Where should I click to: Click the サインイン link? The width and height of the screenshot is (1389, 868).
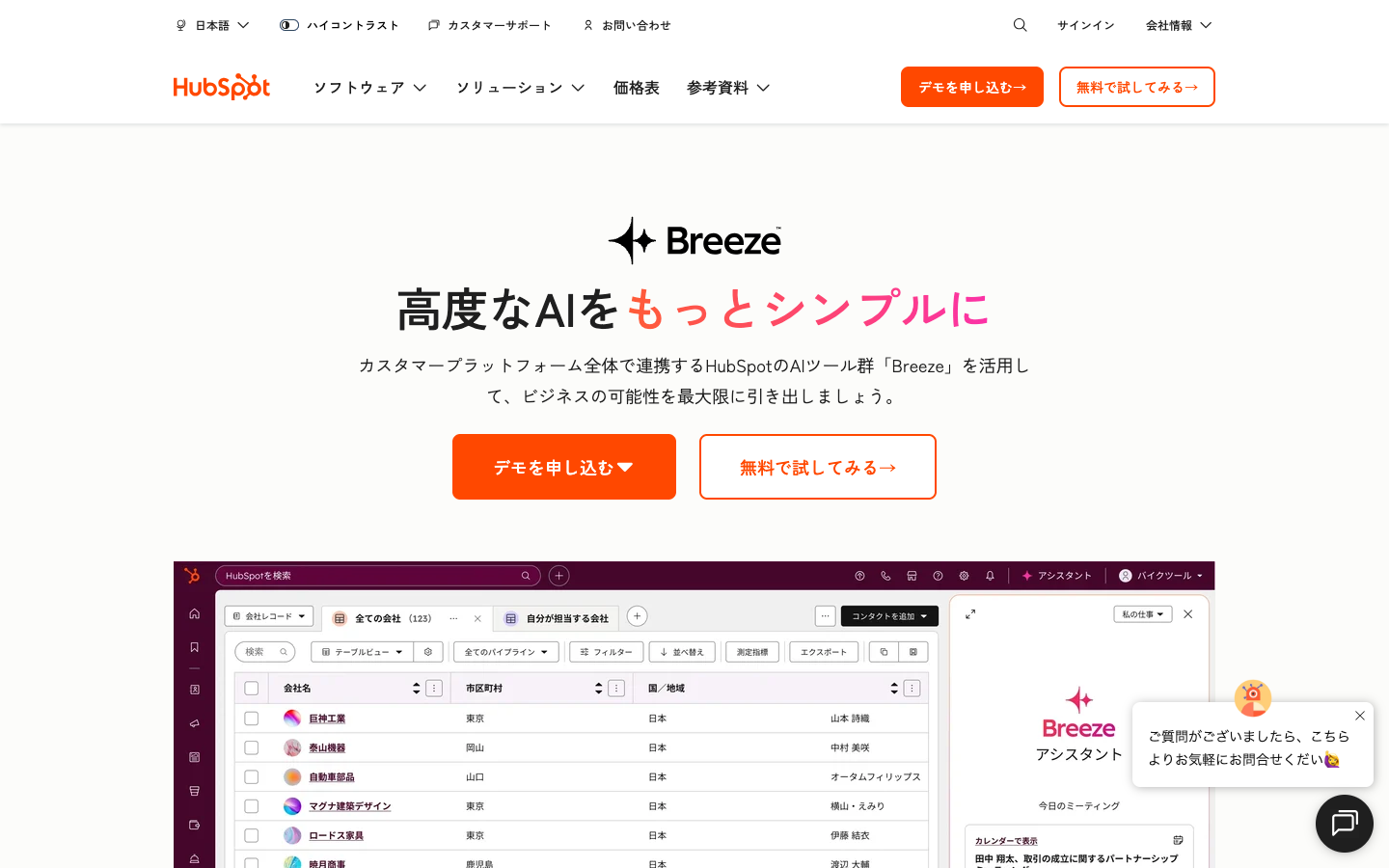pos(1085,25)
